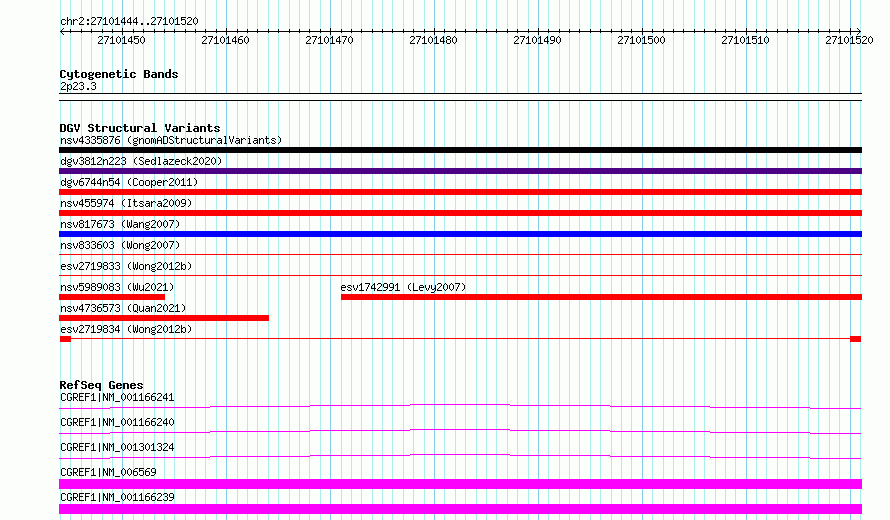Open CGREF1|NM_001166241 transcript label

117,397
